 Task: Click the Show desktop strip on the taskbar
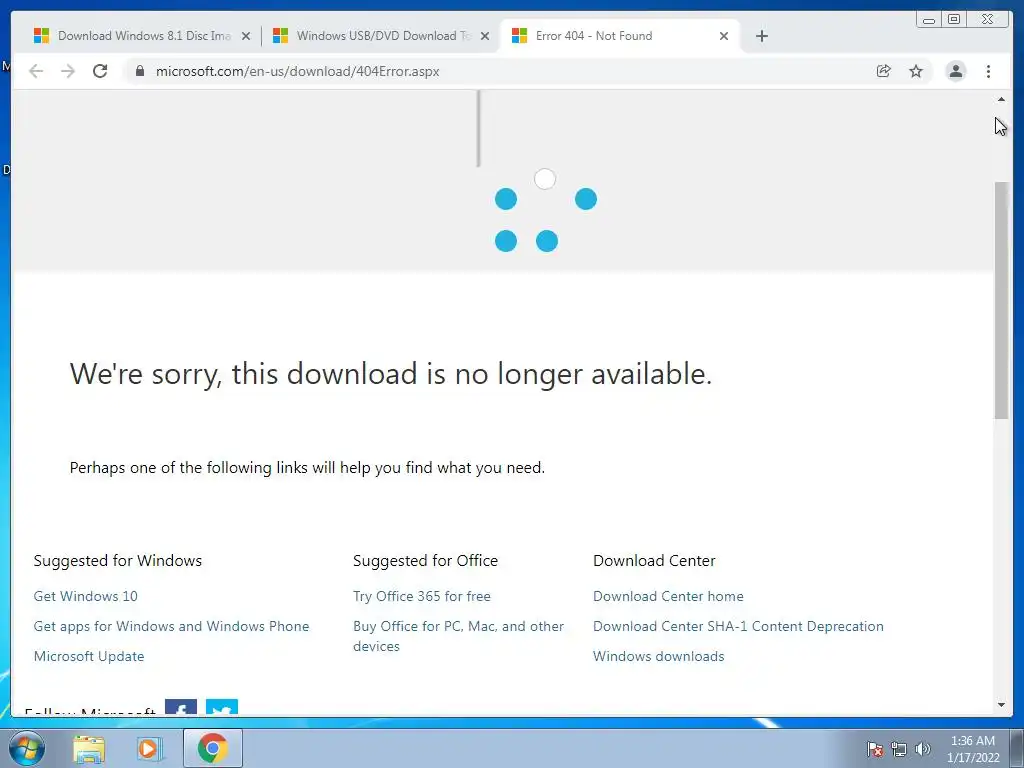(x=1017, y=748)
